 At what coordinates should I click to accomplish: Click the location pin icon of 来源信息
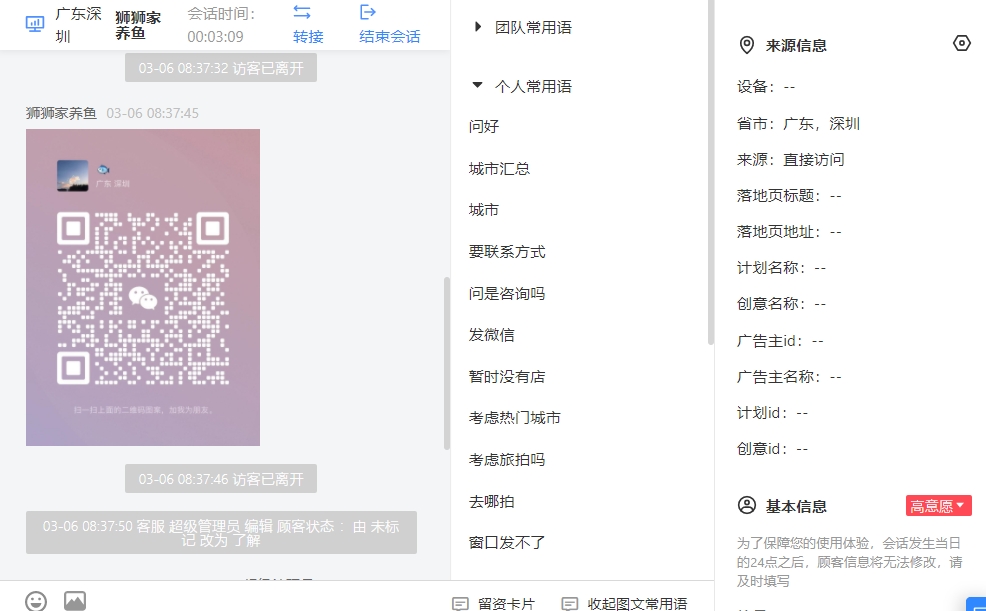(746, 45)
